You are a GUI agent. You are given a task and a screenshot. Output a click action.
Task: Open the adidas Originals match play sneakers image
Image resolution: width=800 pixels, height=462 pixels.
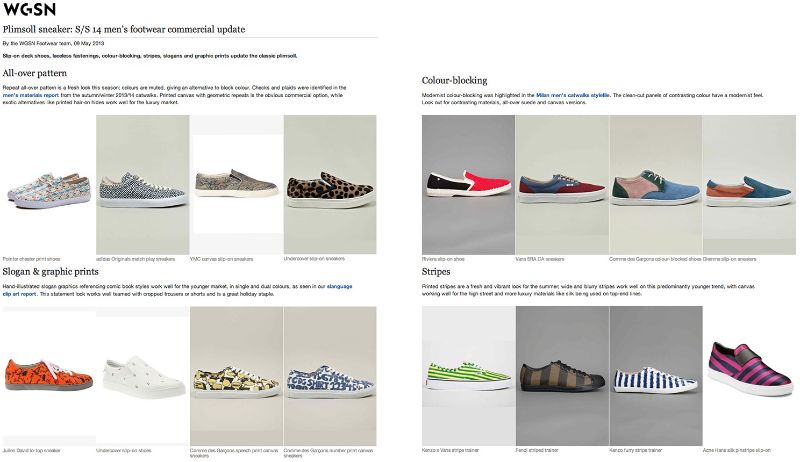click(142, 185)
